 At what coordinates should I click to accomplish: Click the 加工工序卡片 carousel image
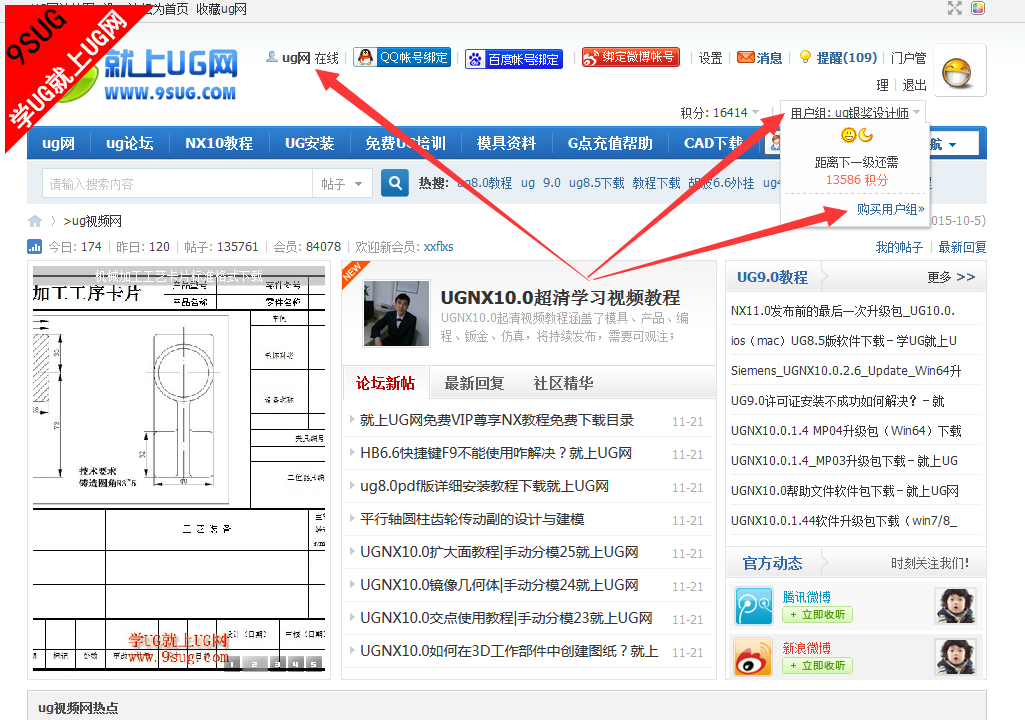pos(178,468)
